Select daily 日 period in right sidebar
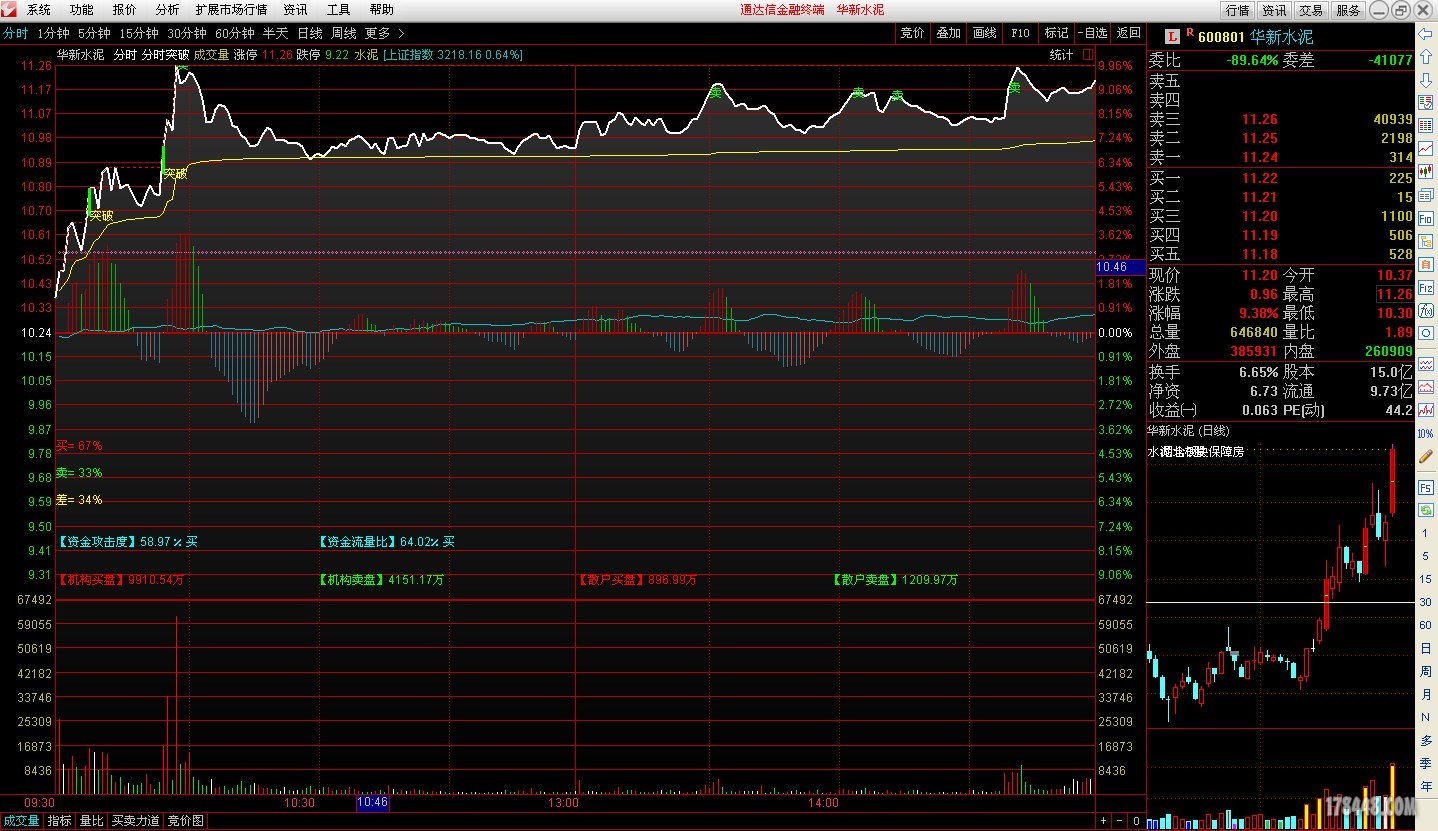This screenshot has width=1438, height=831. tap(1426, 648)
